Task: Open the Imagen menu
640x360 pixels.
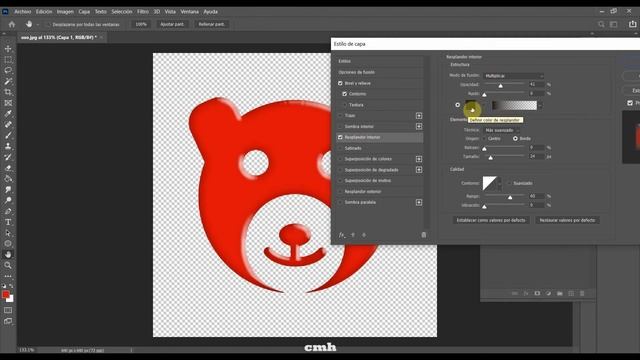Action: coord(65,12)
